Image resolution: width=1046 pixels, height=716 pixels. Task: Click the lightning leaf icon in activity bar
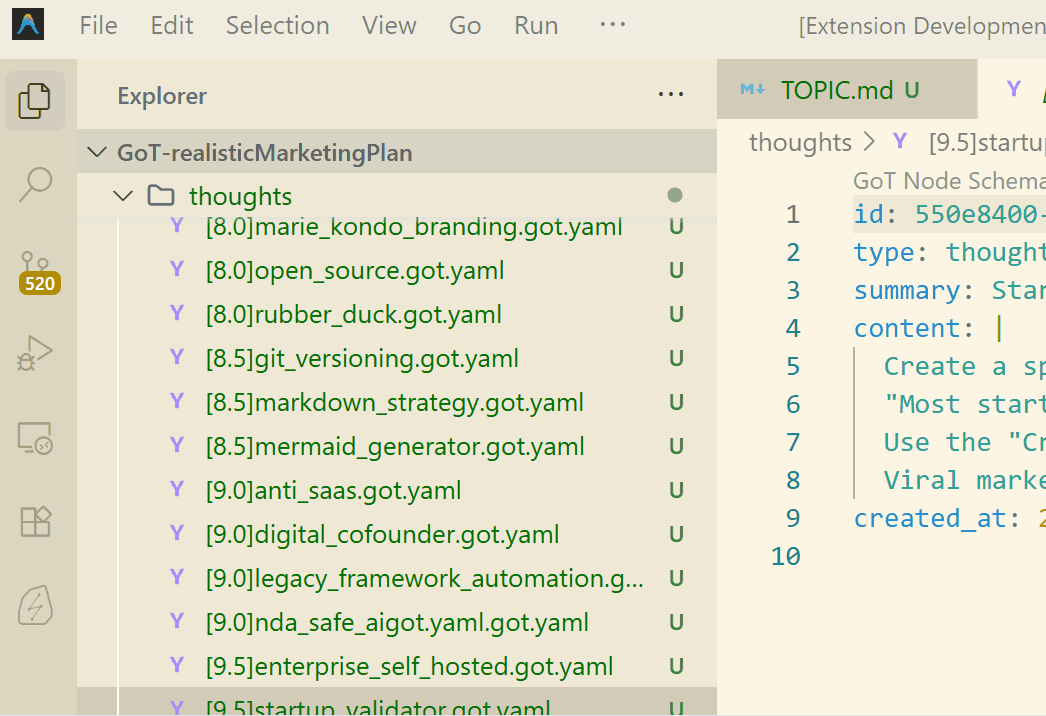tap(36, 605)
